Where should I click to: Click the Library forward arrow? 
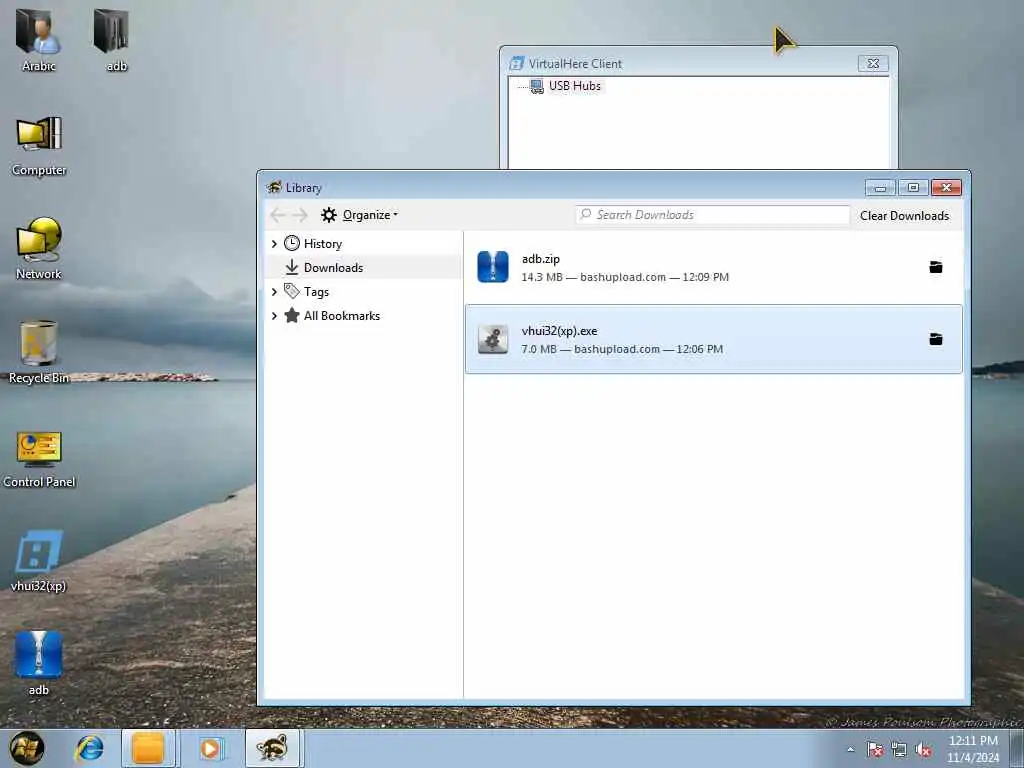tap(300, 215)
